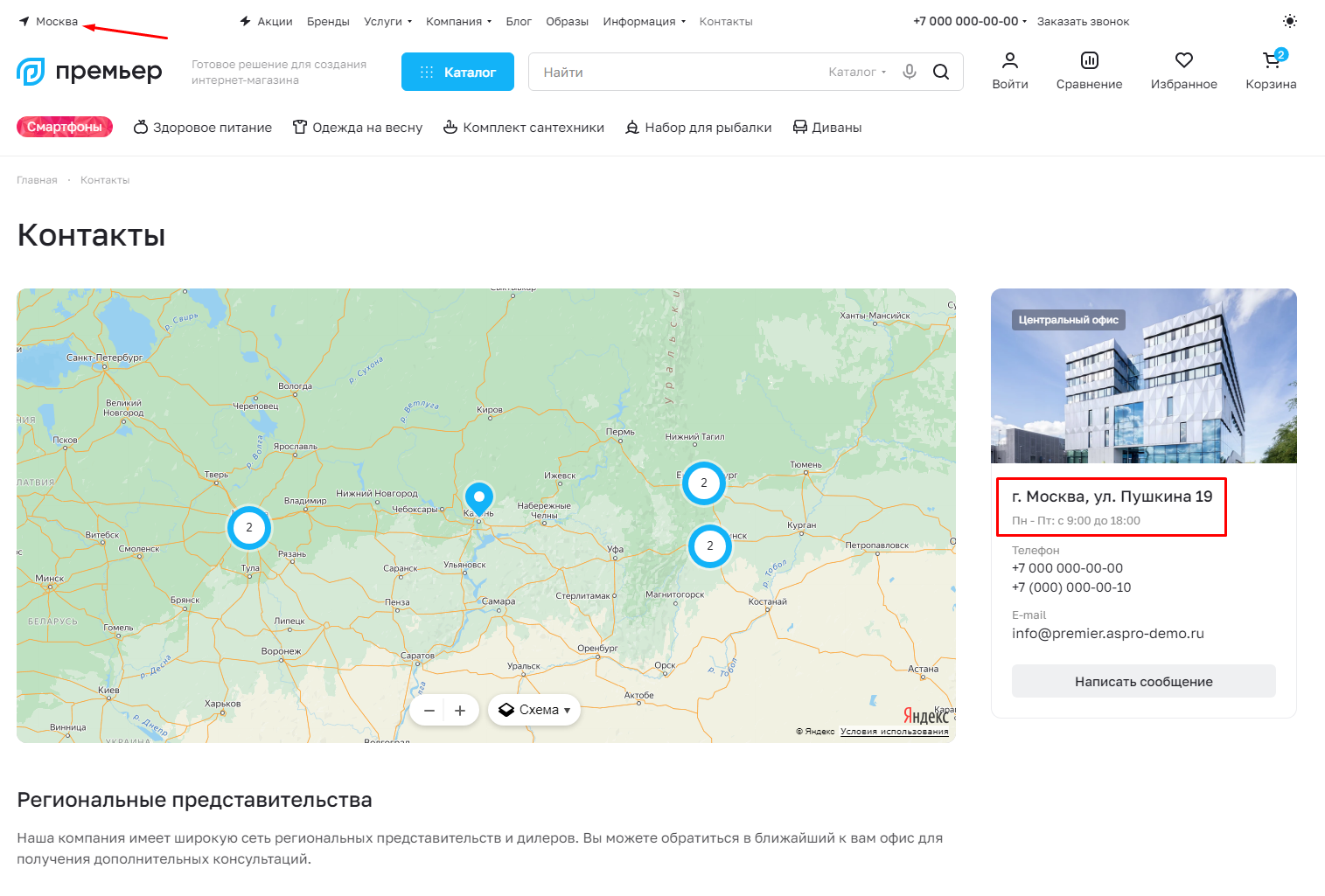The image size is (1325, 896).
Task: Click the Комплект сантехники category link
Action: click(533, 128)
